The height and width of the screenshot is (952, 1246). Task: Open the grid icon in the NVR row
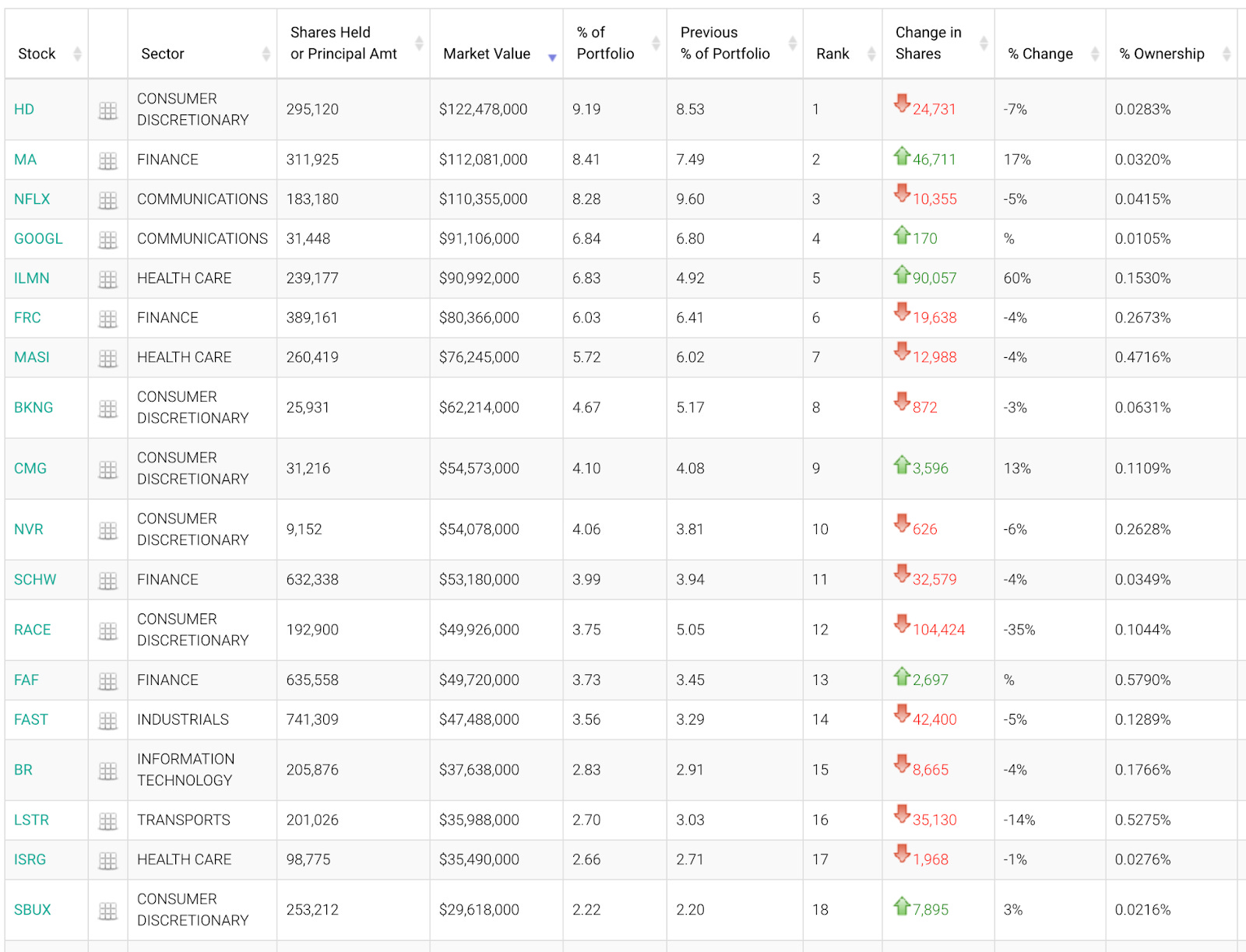pos(108,530)
